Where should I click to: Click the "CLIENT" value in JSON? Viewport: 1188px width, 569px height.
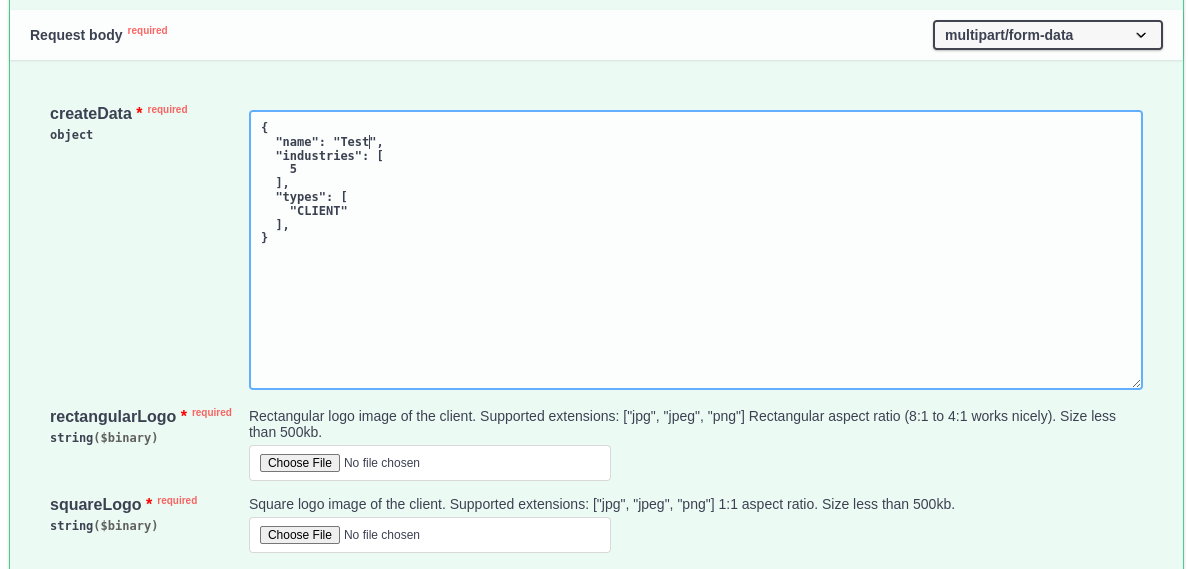pos(318,211)
